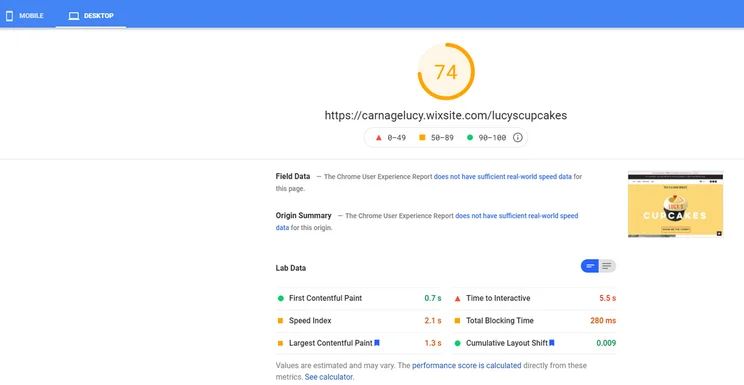744x385 pixels.
Task: Click the orange square beside Largest Contentful Paint
Action: [280, 343]
